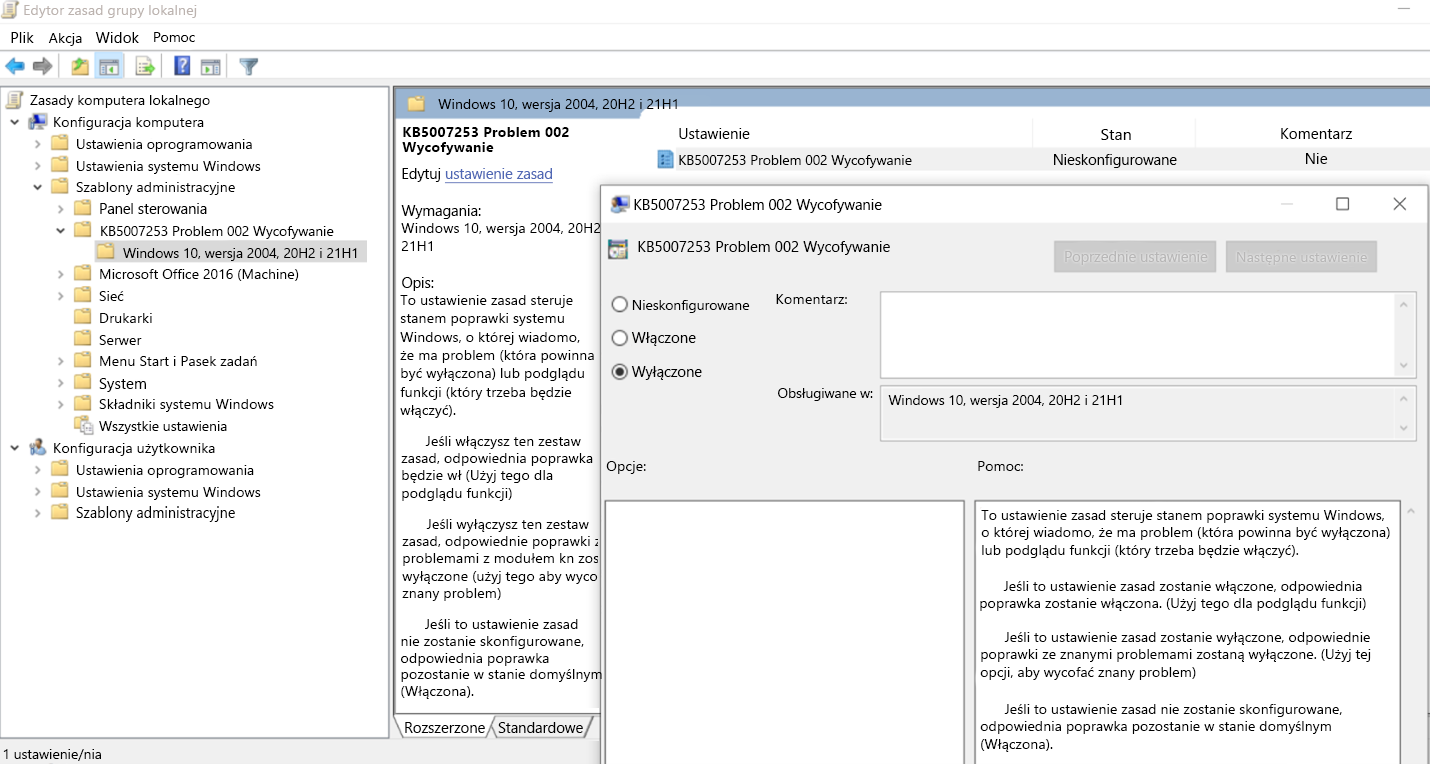Click the Microsoft Office 2016 (Machine) folder icon
The image size is (1430, 764).
tap(84, 274)
